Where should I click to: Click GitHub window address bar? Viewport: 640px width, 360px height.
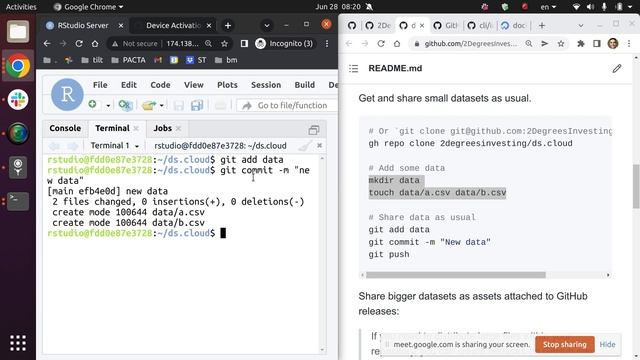coord(471,43)
